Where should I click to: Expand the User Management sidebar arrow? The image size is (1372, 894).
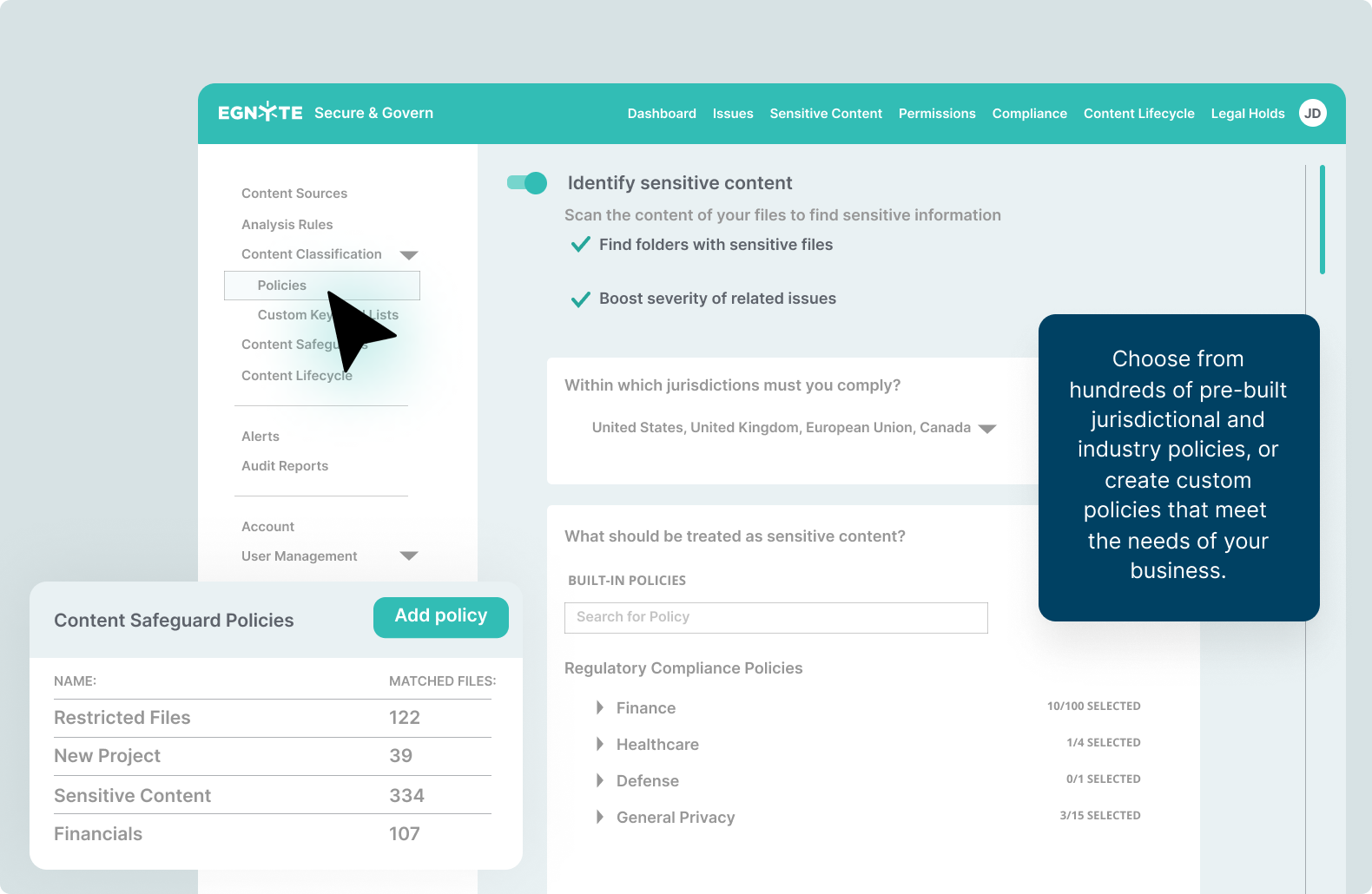click(409, 556)
